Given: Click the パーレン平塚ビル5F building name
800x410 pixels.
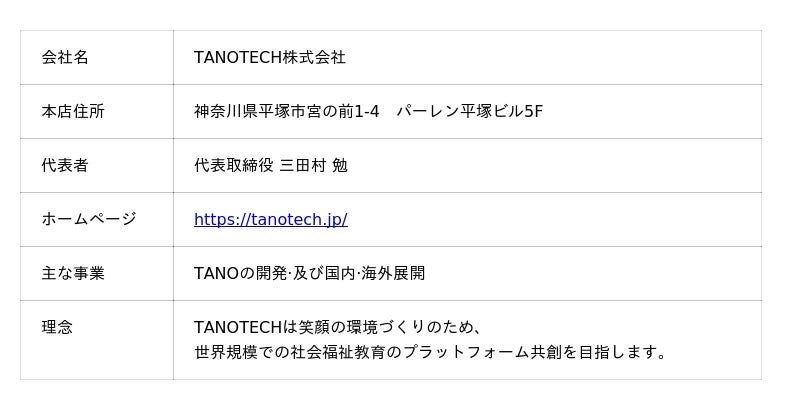Looking at the screenshot, I should pos(469,112).
